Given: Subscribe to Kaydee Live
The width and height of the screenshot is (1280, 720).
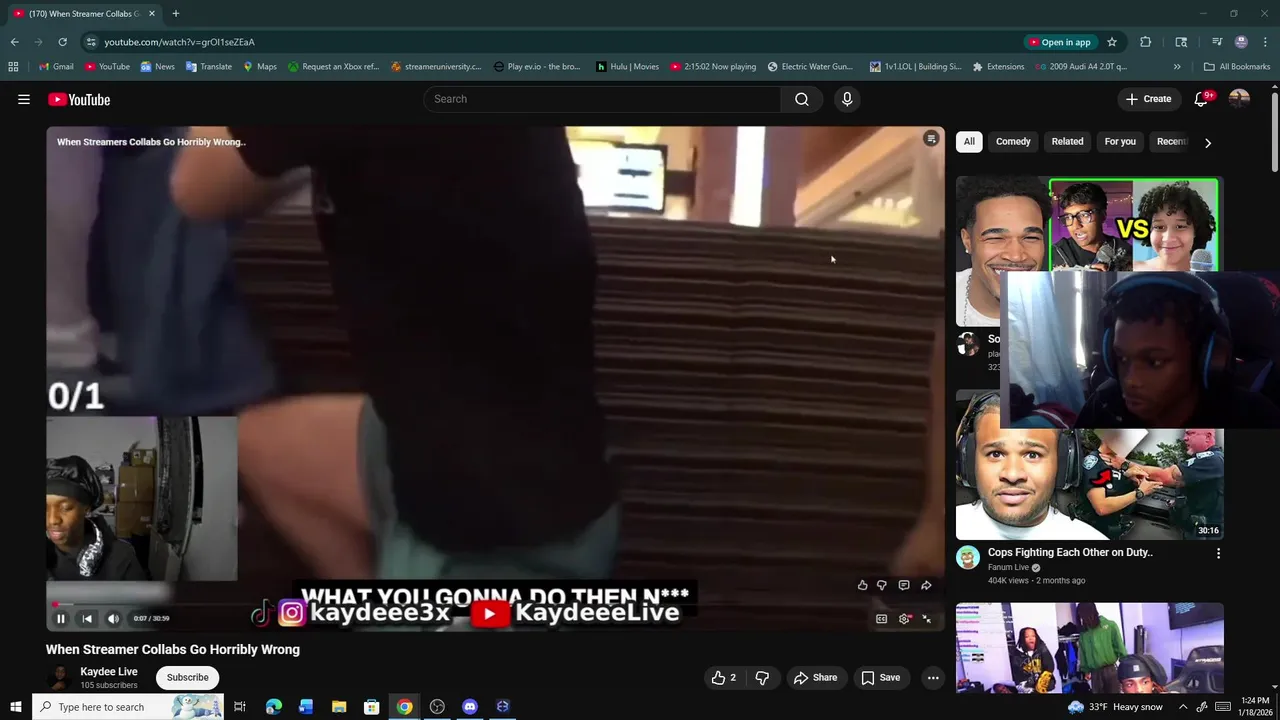Looking at the screenshot, I should point(188,678).
